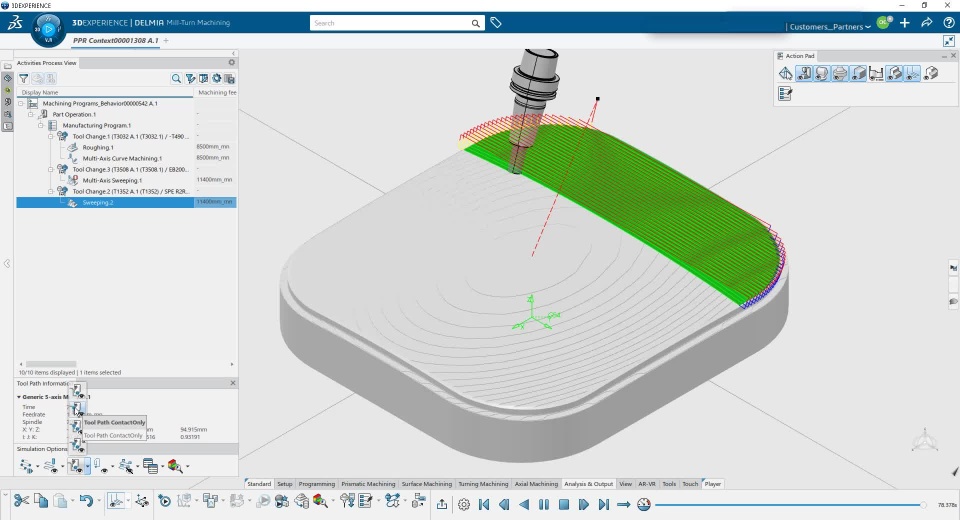This screenshot has width=960, height=520.
Task: Switch to the Setup tab
Action: click(285, 484)
